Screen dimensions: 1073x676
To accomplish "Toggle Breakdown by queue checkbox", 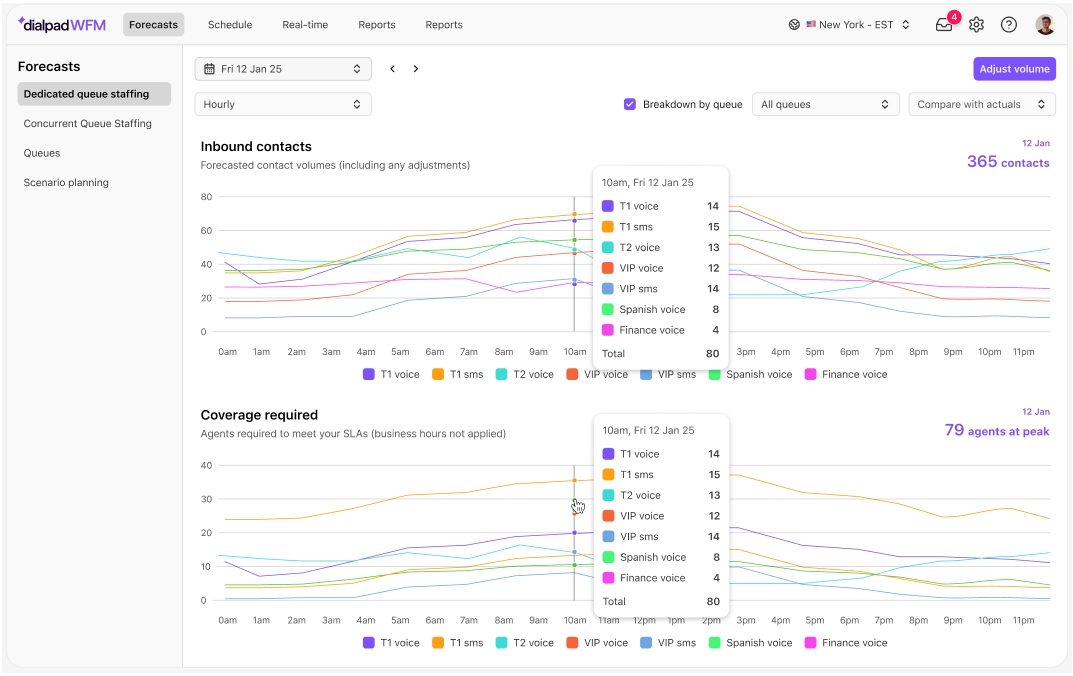I will point(630,104).
